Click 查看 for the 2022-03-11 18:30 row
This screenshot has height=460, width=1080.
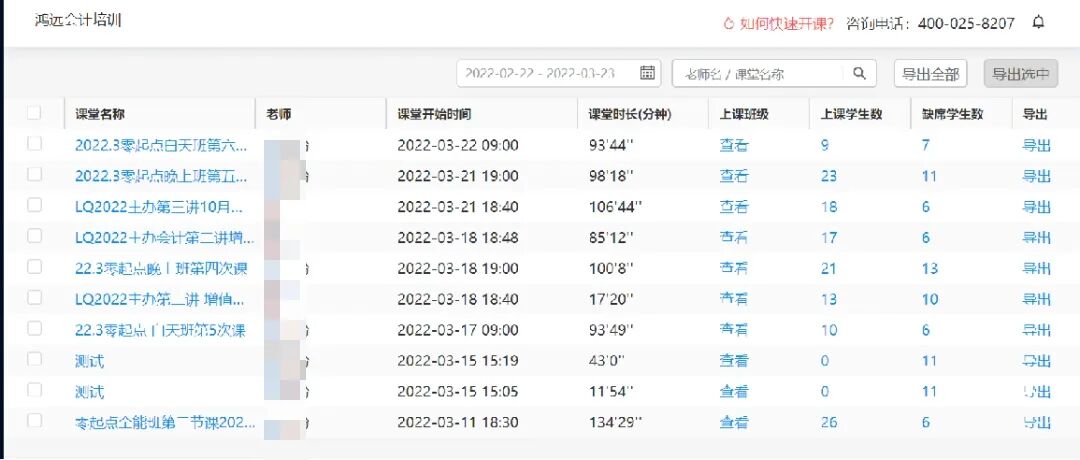734,422
